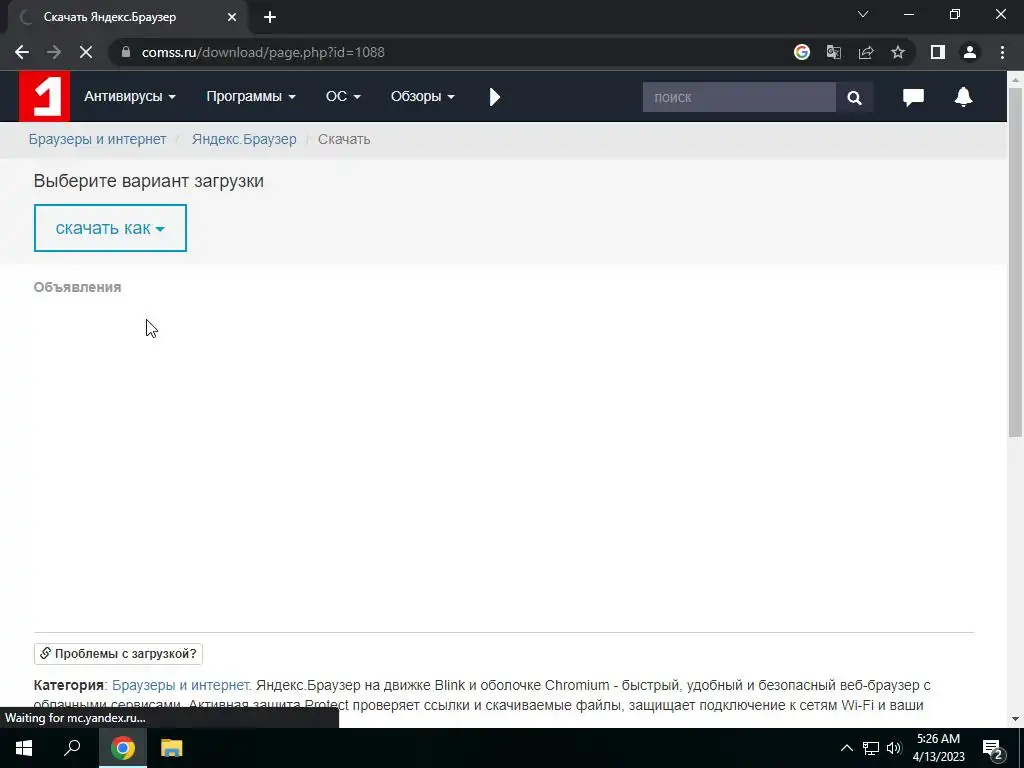Image resolution: width=1024 pixels, height=768 pixels.
Task: Open the ОС dropdown menu
Action: point(343,97)
